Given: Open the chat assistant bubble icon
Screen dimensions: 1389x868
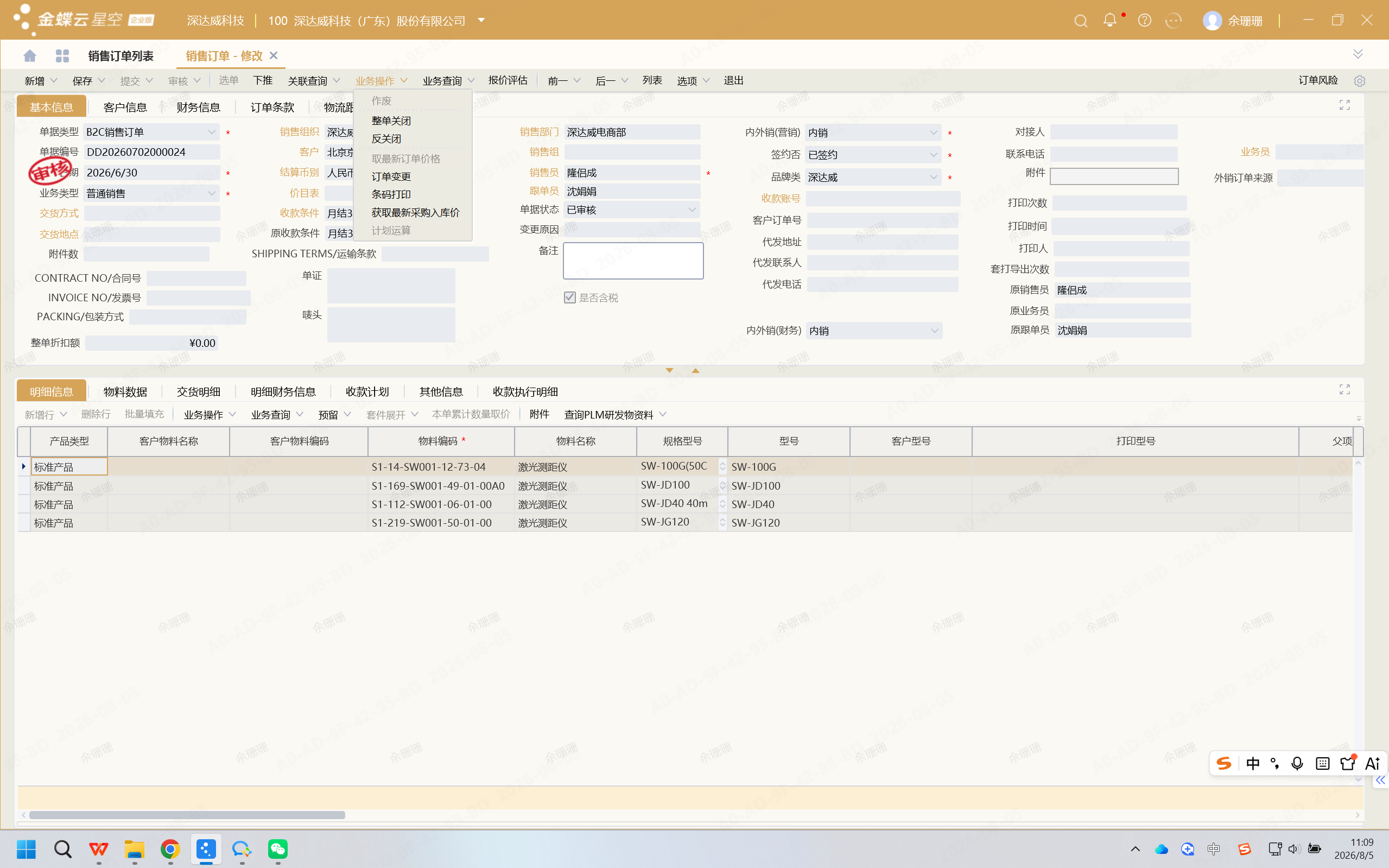Looking at the screenshot, I should point(1173,21).
